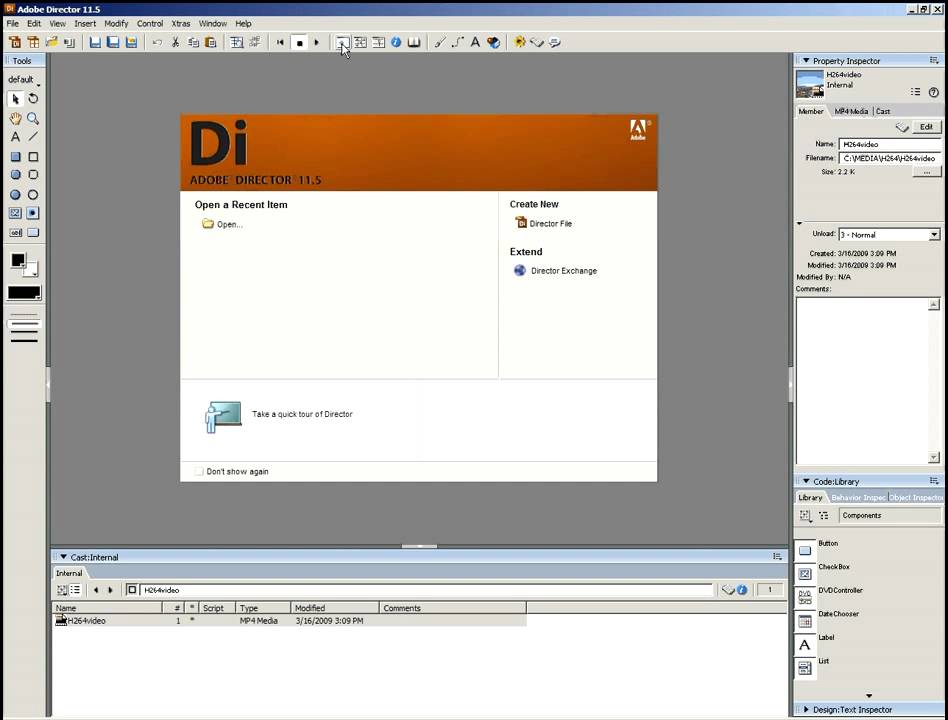Select the Filled Ellipse tool
948x720 pixels.
[15, 195]
